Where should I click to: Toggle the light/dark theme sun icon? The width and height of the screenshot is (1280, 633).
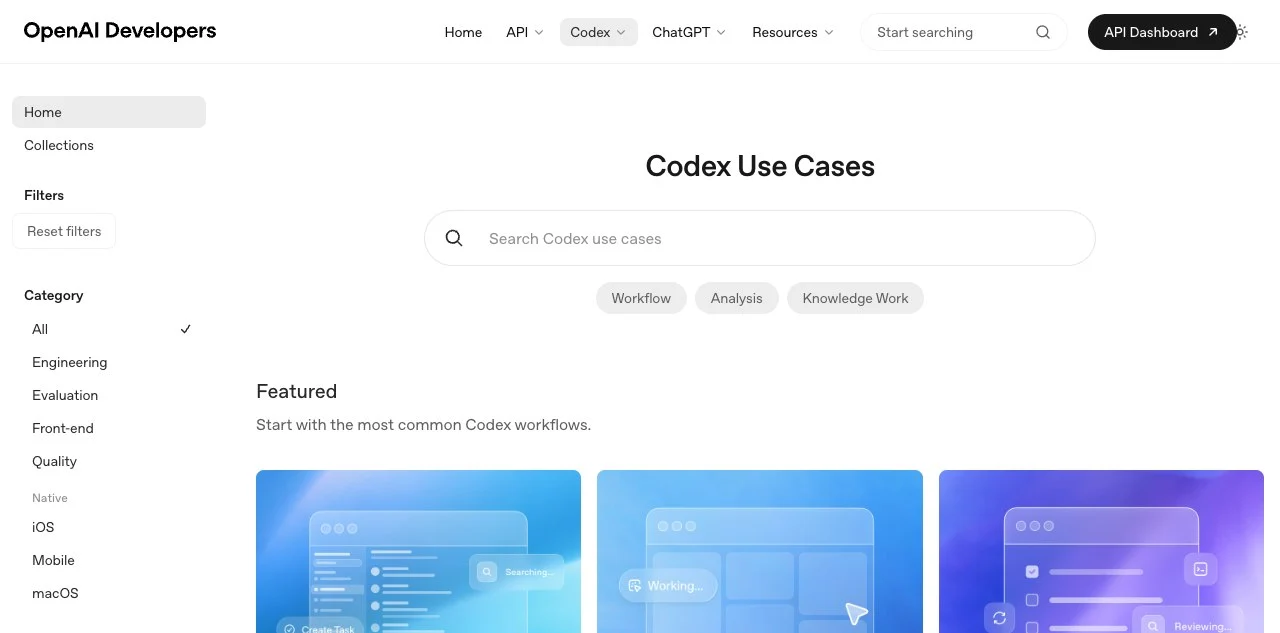pyautogui.click(x=1241, y=32)
